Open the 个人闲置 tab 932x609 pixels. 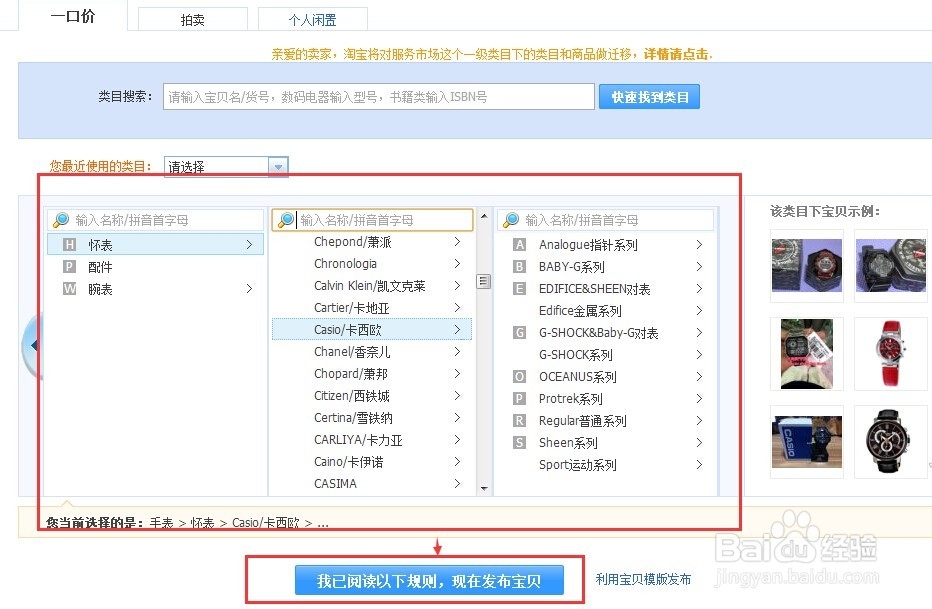point(313,20)
